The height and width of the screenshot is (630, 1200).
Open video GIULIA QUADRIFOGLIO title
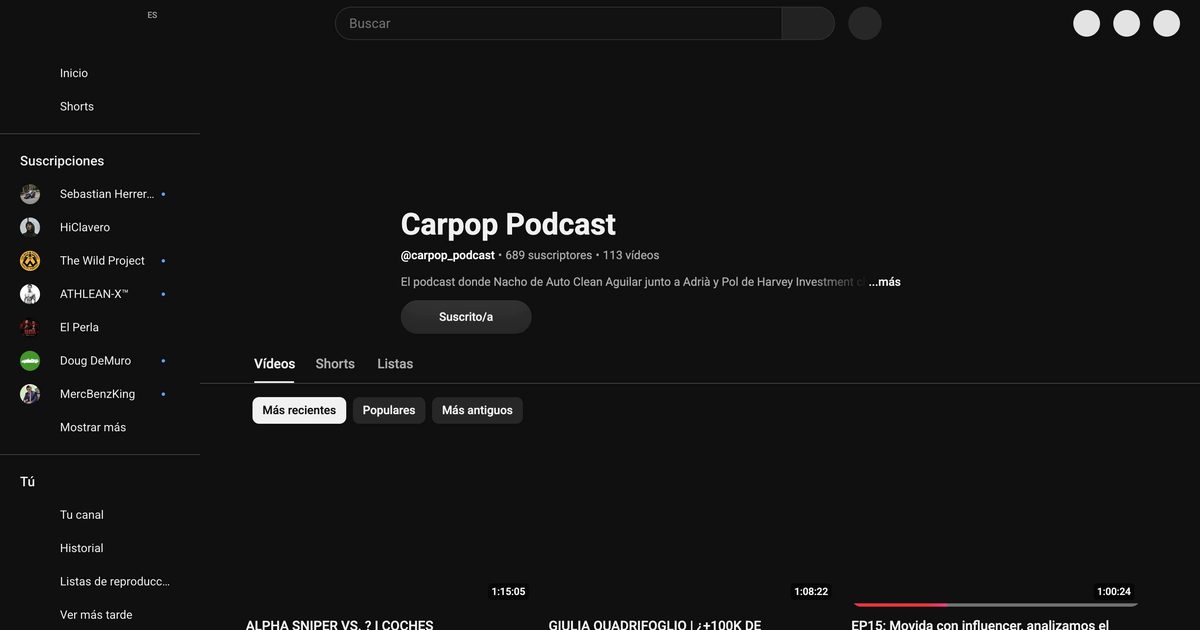click(655, 624)
